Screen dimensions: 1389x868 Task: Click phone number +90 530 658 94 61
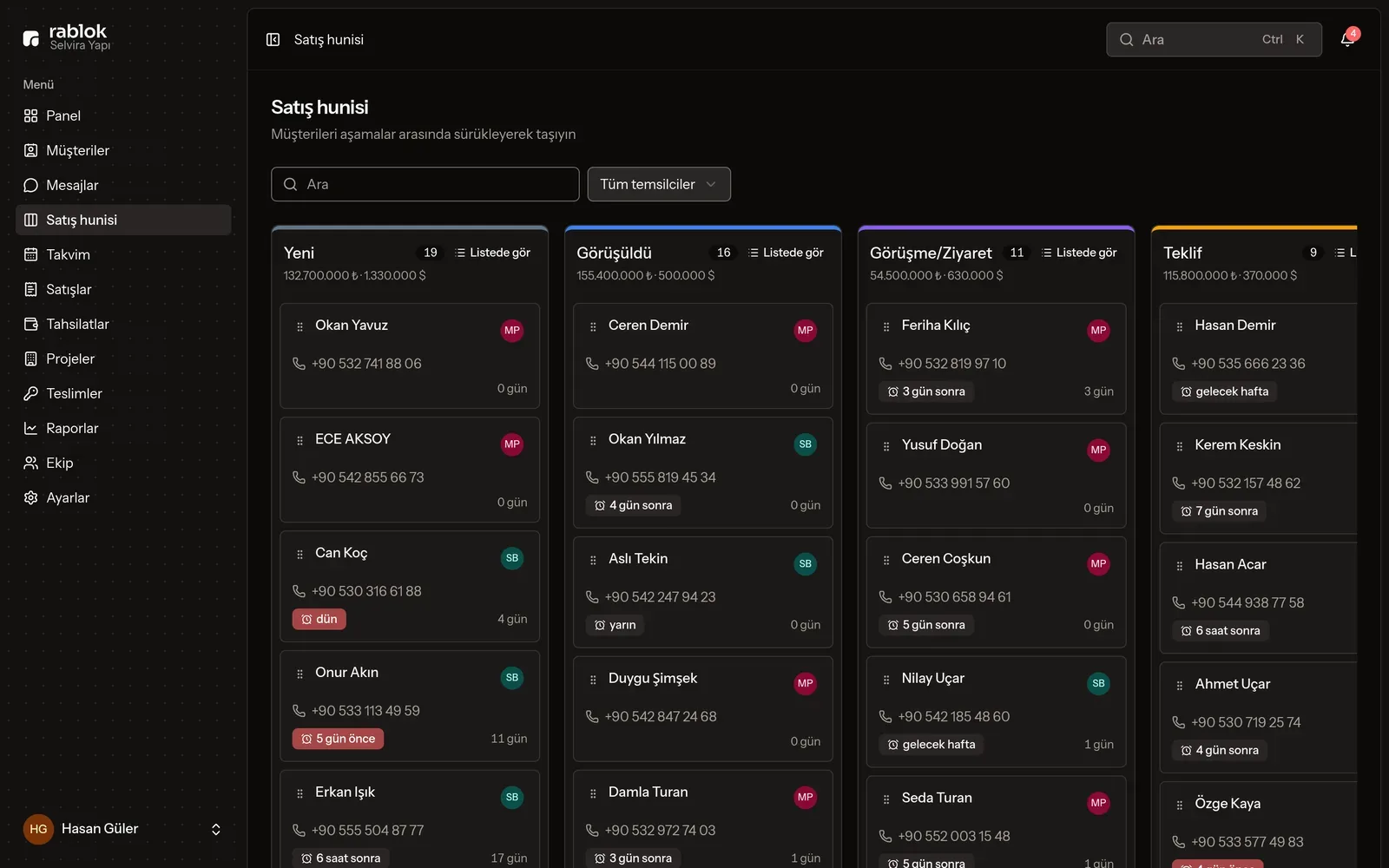[954, 597]
